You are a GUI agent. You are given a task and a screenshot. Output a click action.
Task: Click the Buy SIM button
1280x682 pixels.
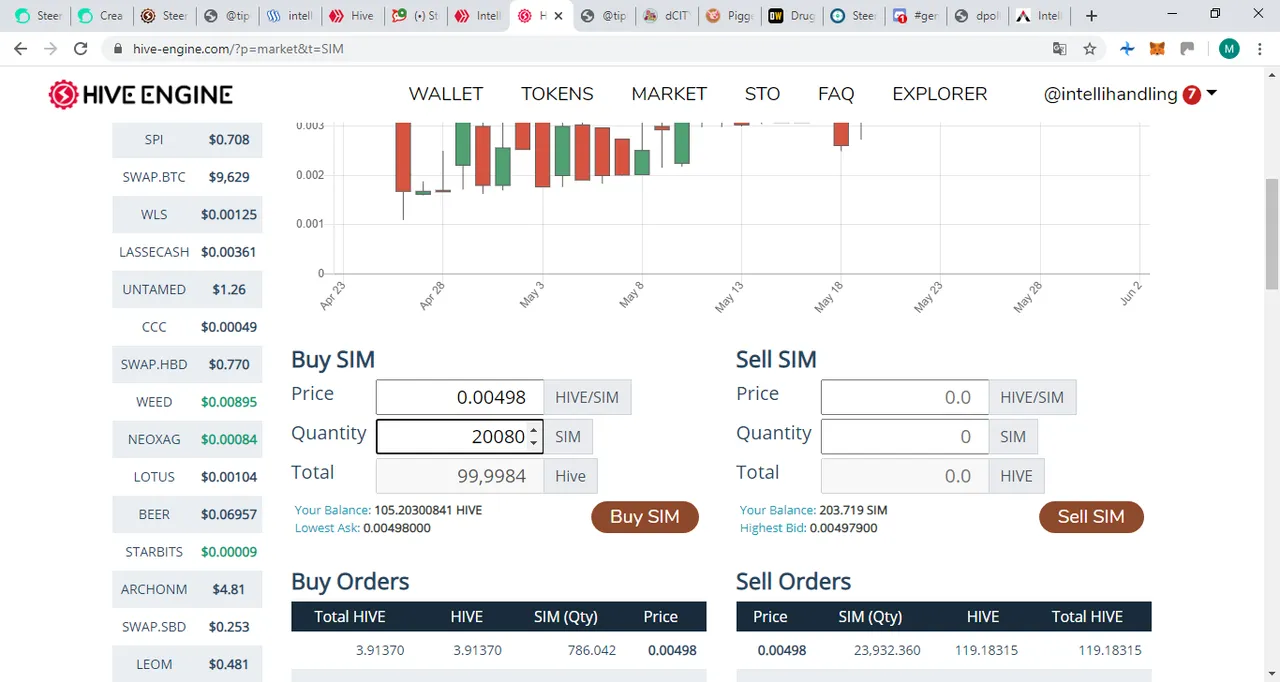pyautogui.click(x=645, y=517)
